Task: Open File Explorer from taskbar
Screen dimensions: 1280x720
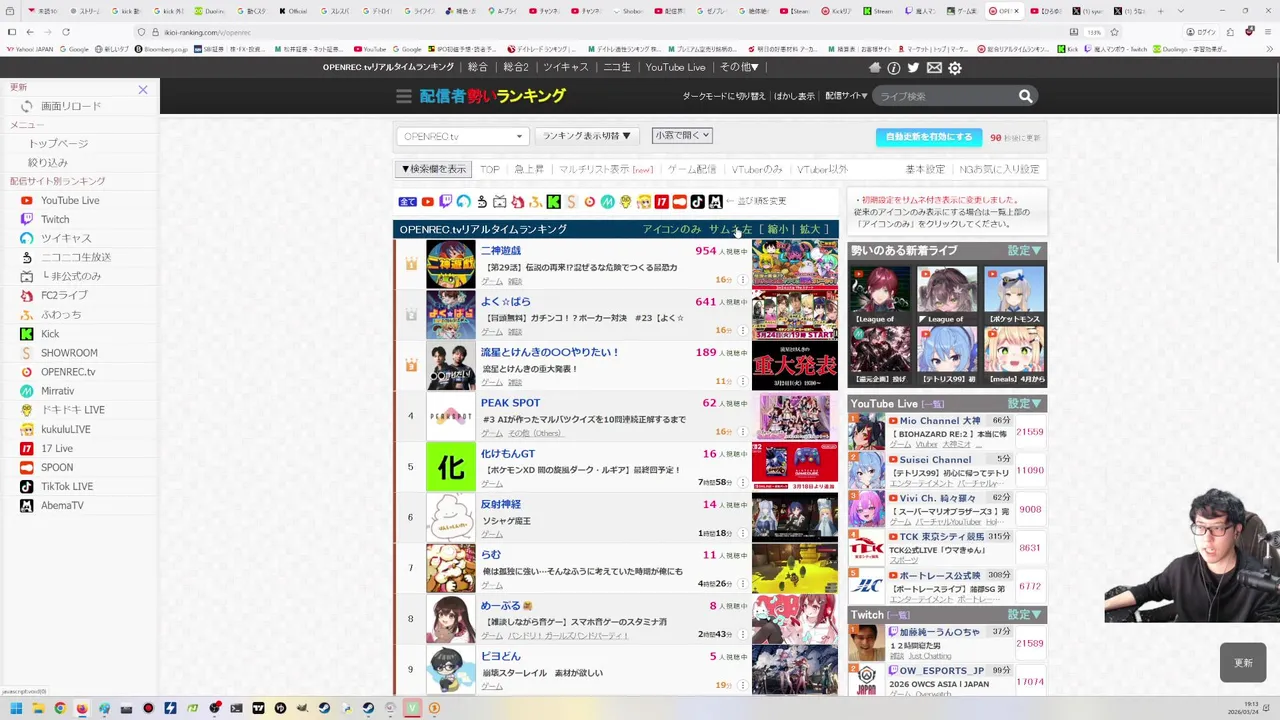Action: click(x=38, y=708)
